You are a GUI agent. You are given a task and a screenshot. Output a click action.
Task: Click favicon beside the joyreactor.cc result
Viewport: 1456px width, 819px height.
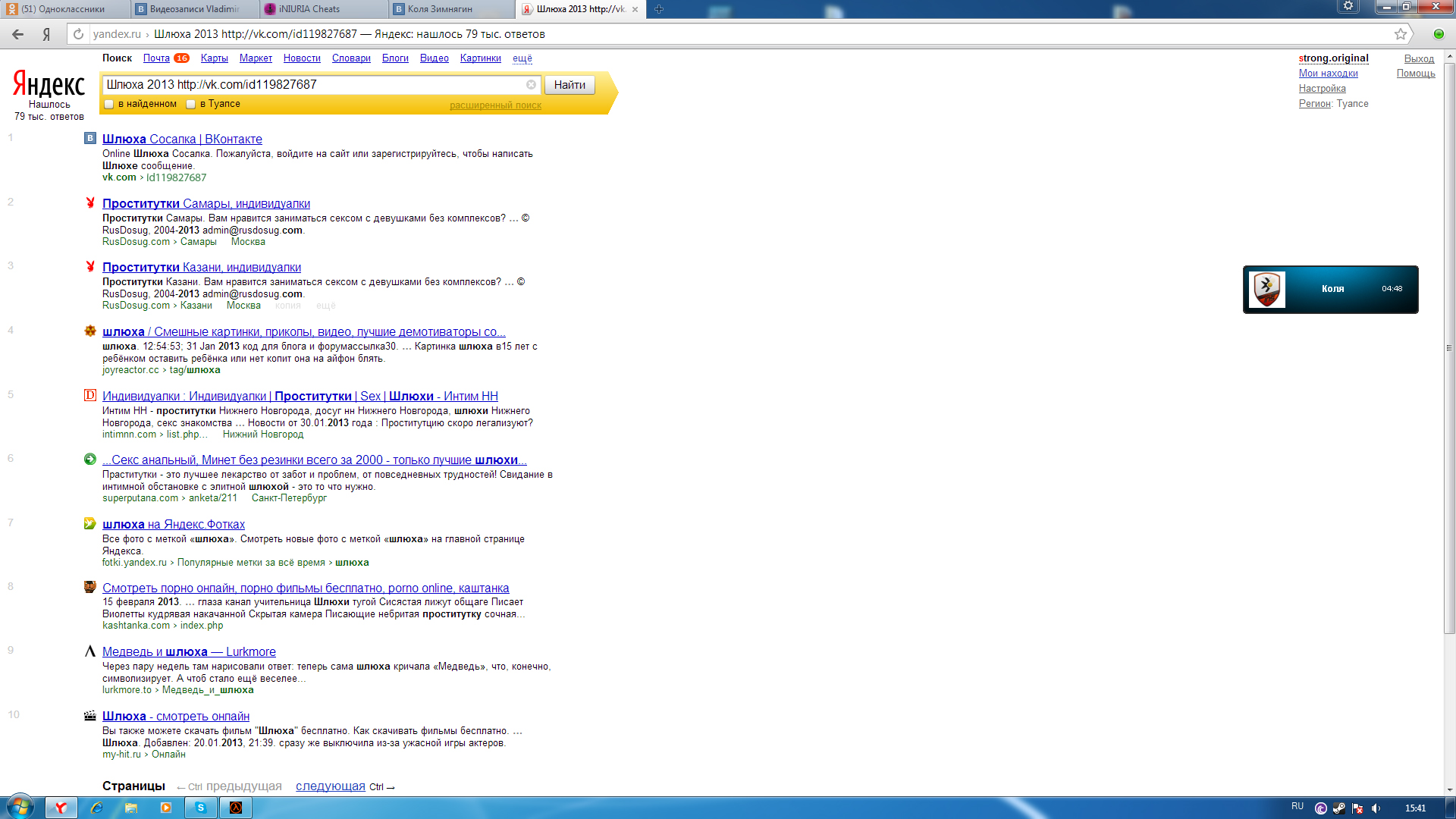90,331
